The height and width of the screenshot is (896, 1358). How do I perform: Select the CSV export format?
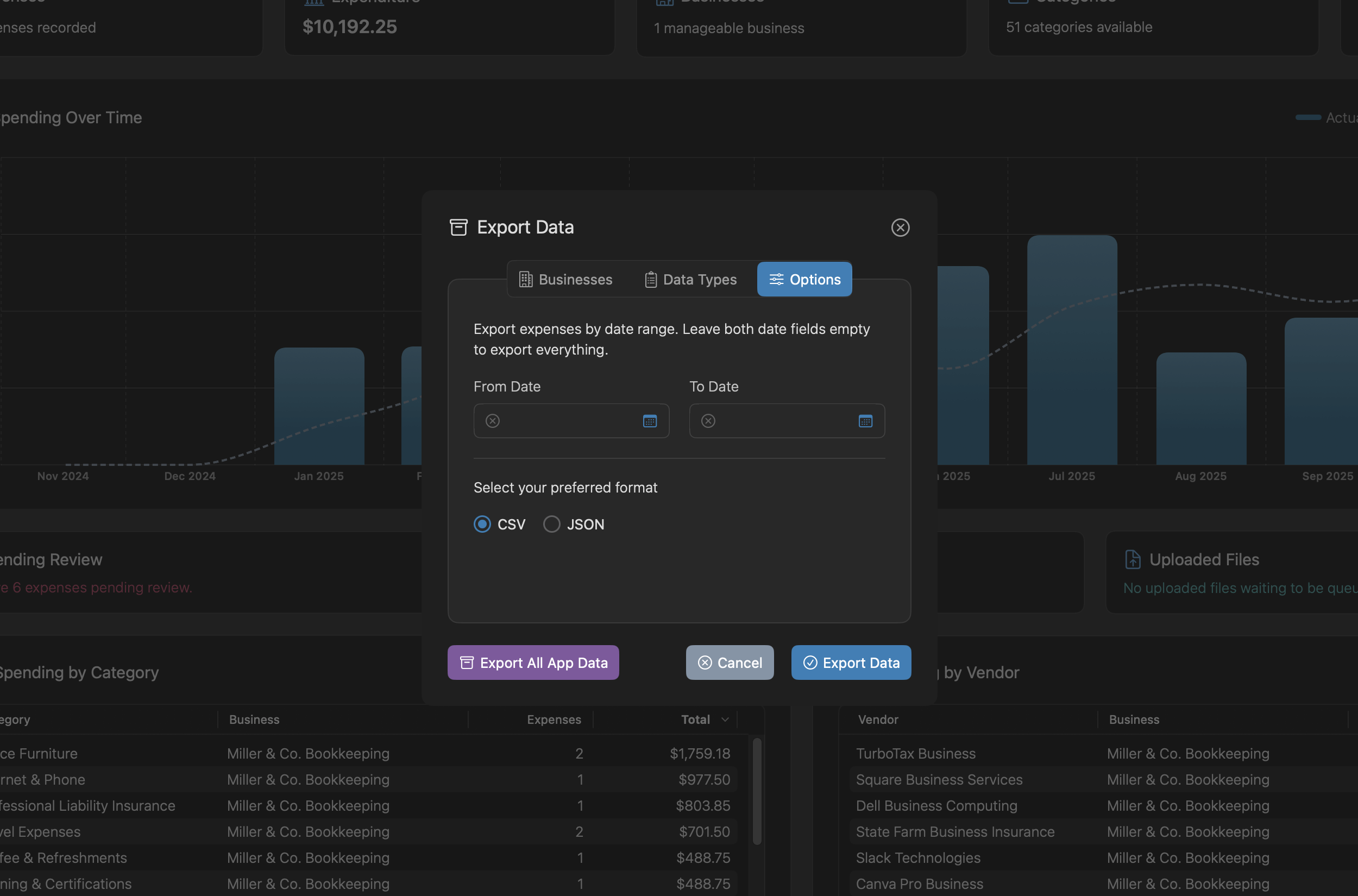point(482,524)
